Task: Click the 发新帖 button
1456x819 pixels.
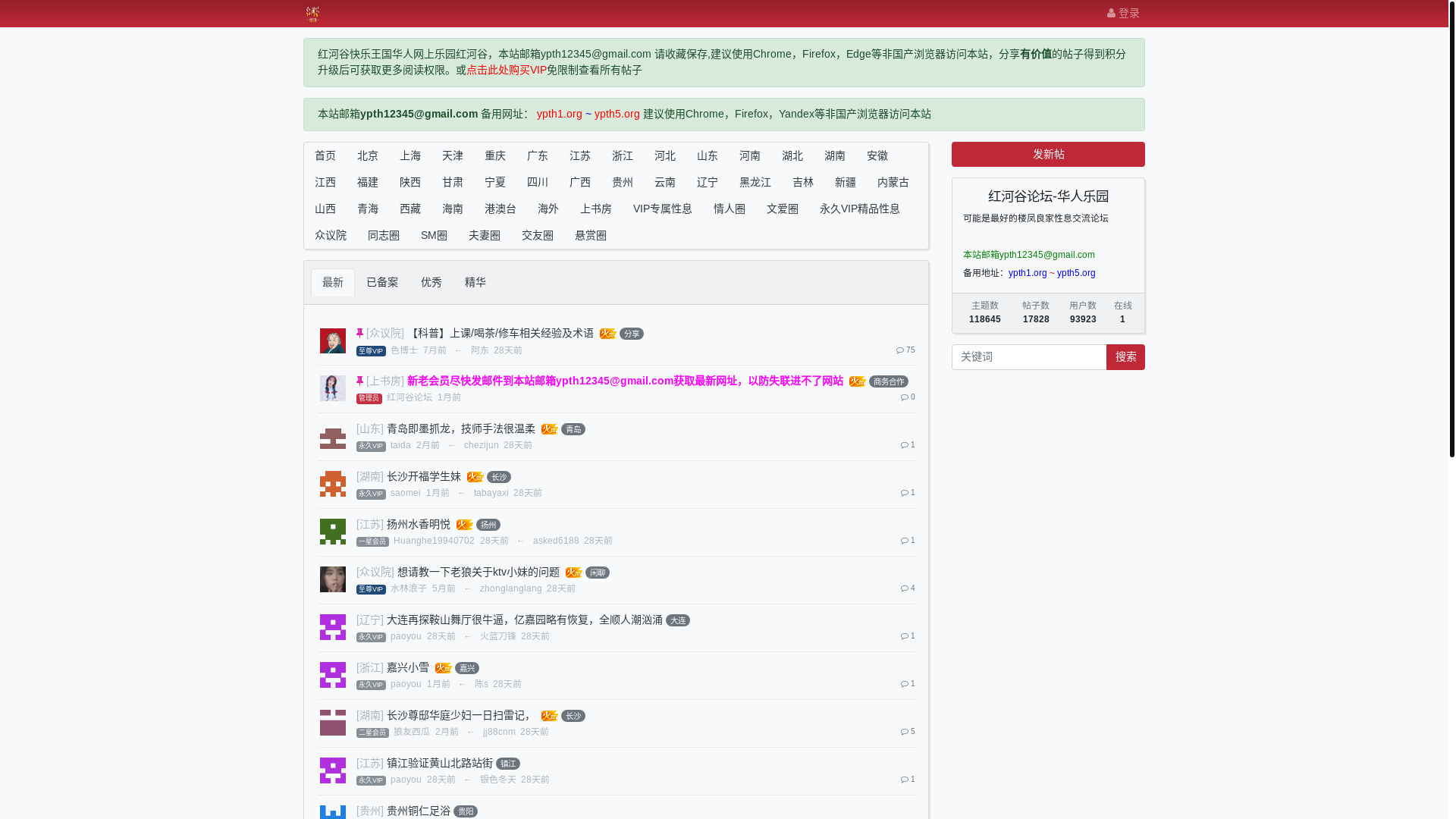Action: pos(1048,154)
